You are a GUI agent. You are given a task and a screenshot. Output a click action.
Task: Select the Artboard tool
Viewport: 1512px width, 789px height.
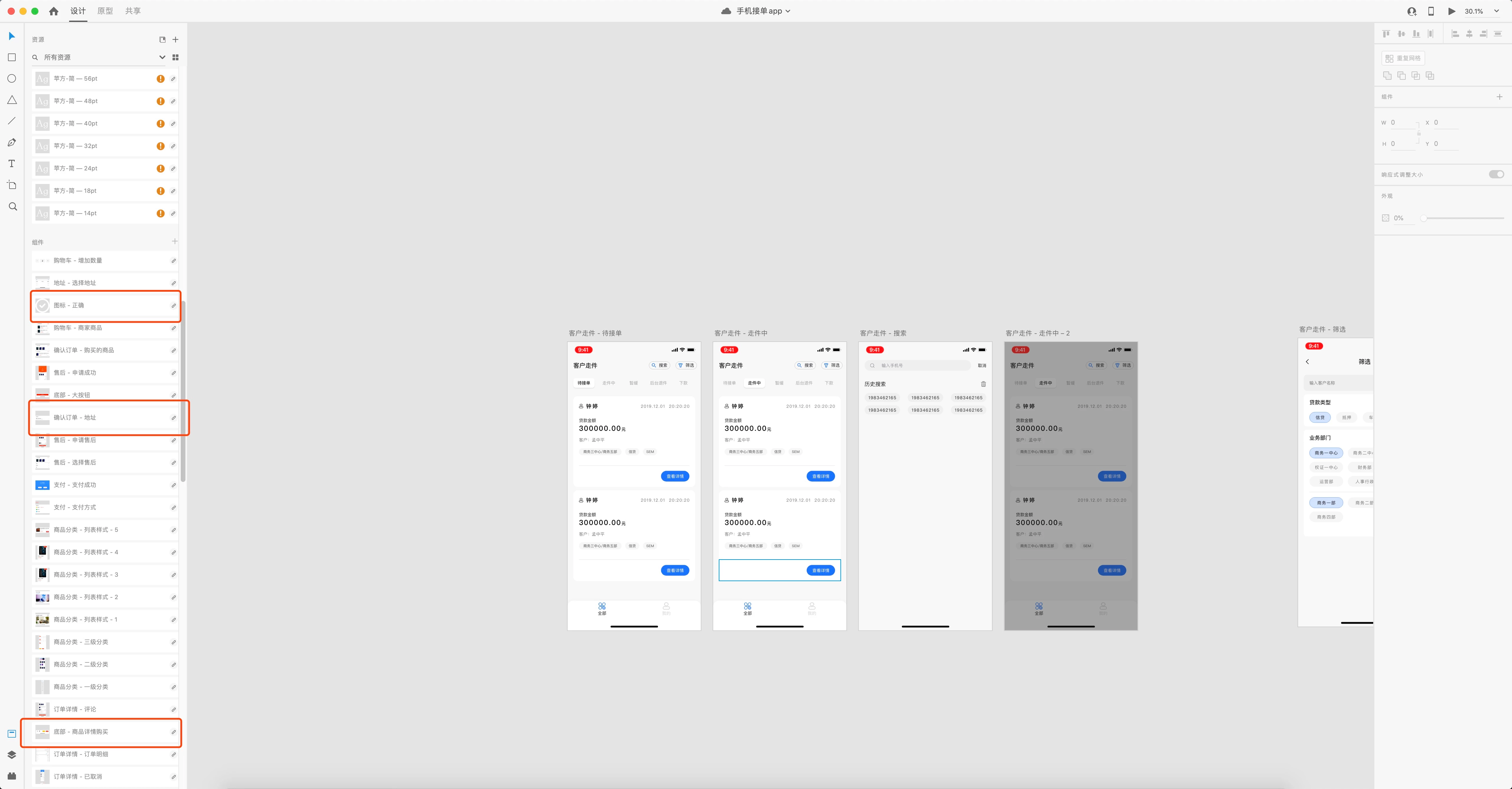12,185
